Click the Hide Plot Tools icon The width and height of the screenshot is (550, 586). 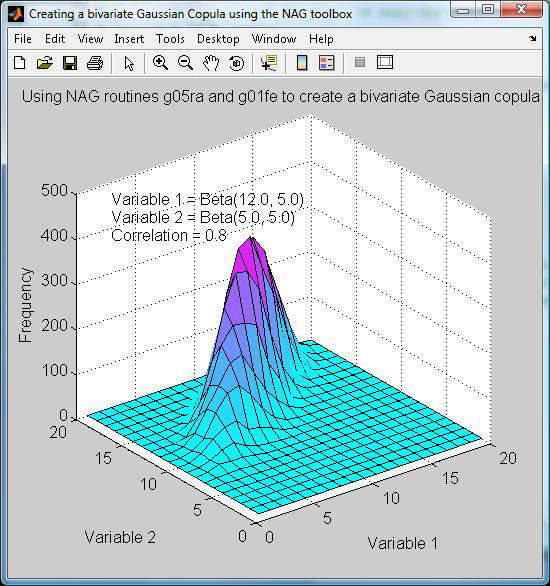(360, 62)
